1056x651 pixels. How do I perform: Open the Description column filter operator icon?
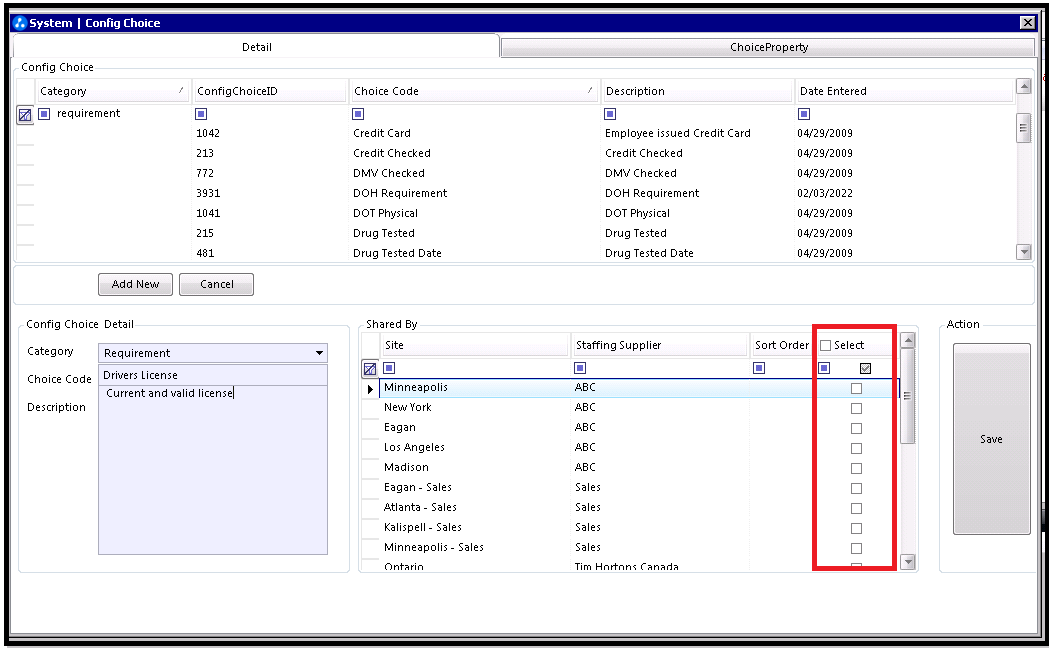610,114
